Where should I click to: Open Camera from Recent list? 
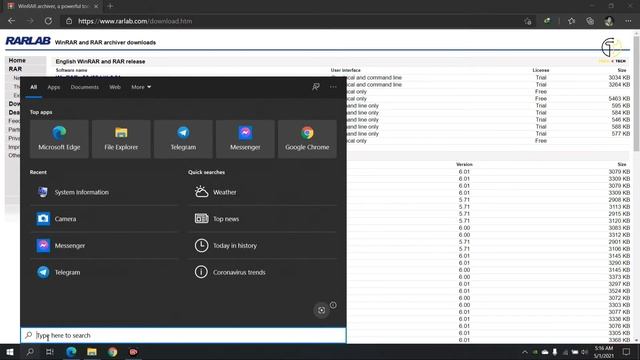[x=104, y=219]
